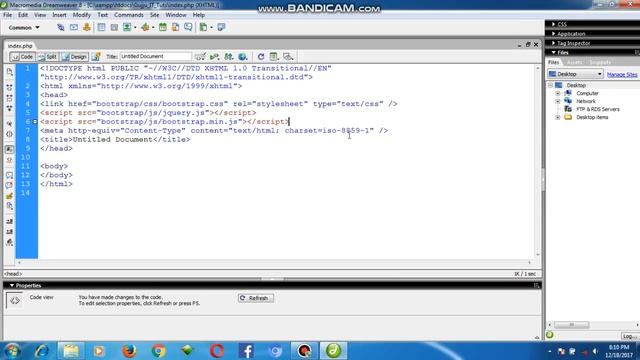640x360 pixels.
Task: Insert a Div Tag
Action: [x=114, y=27]
